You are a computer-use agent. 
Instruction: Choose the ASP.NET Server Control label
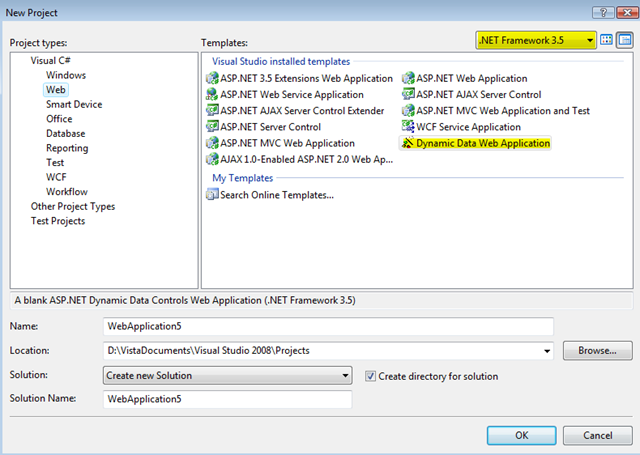pyautogui.click(x=271, y=127)
